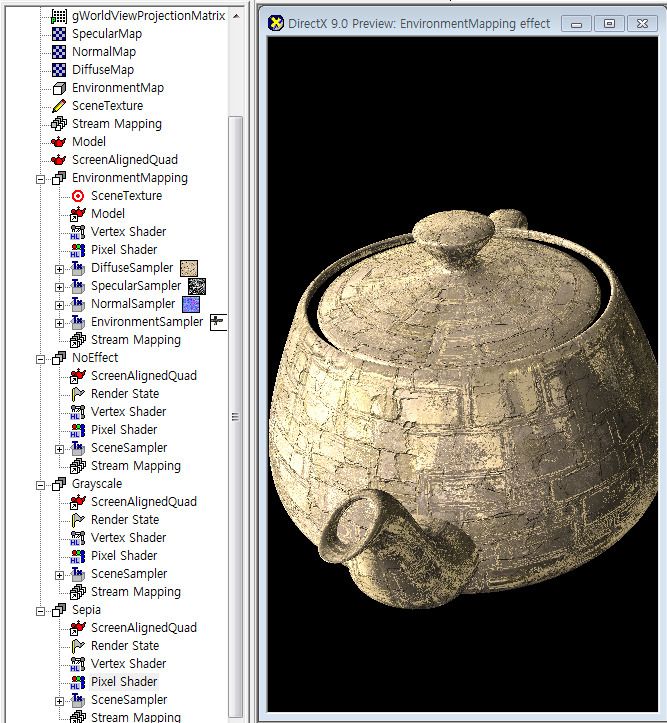667x723 pixels.
Task: Click the red teapot icon for top-level Model
Action: [59, 142]
